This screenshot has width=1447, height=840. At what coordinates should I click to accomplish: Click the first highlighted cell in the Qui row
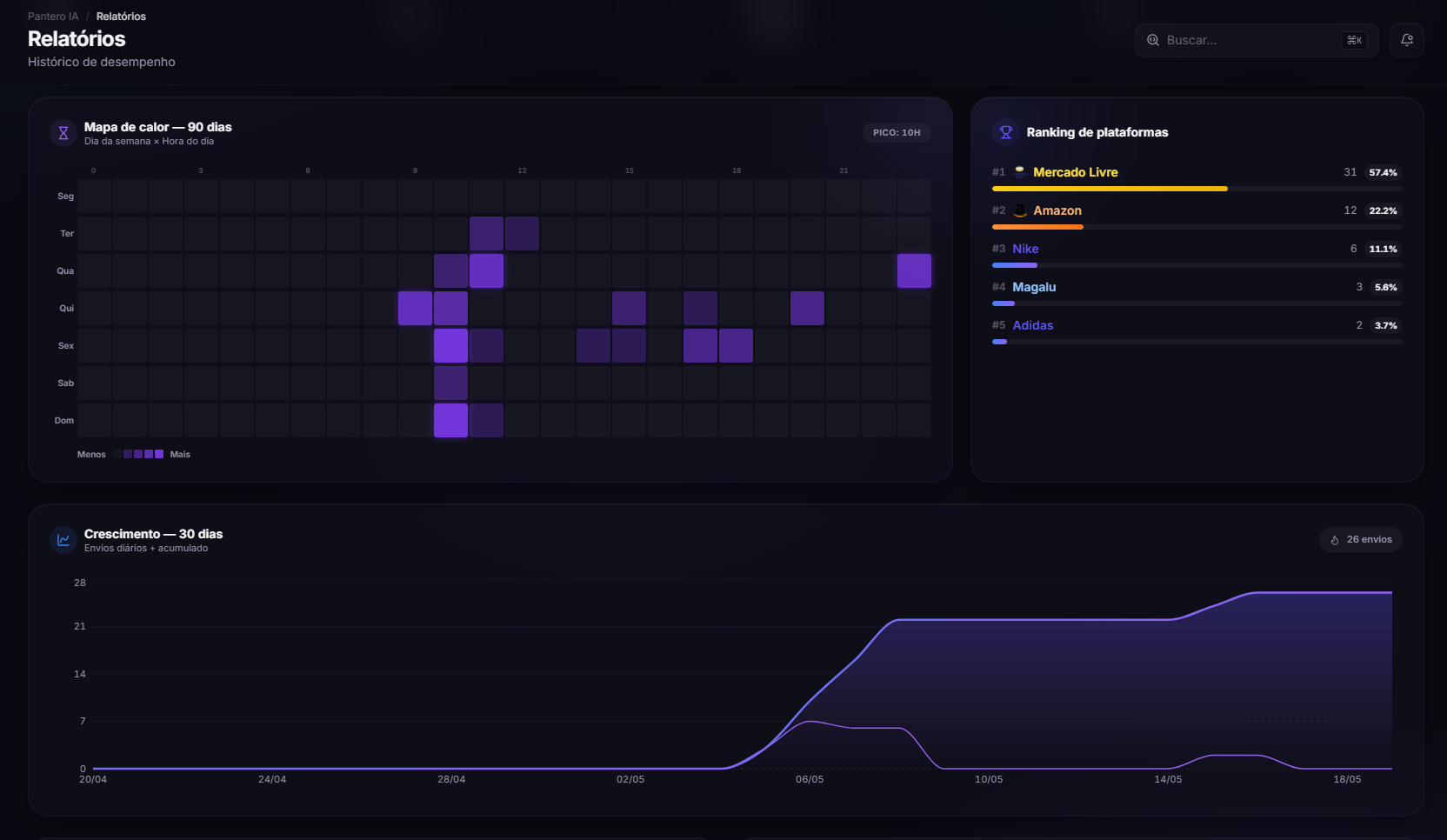pos(415,308)
